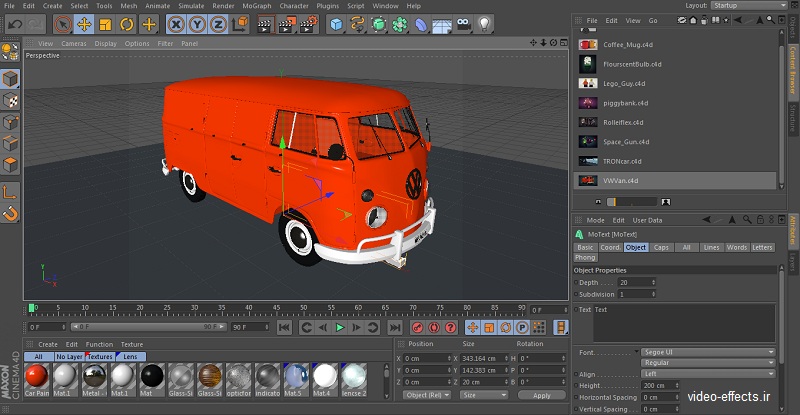Click the coordinate system icon
The height and width of the screenshot is (415, 800).
pyautogui.click(x=240, y=24)
